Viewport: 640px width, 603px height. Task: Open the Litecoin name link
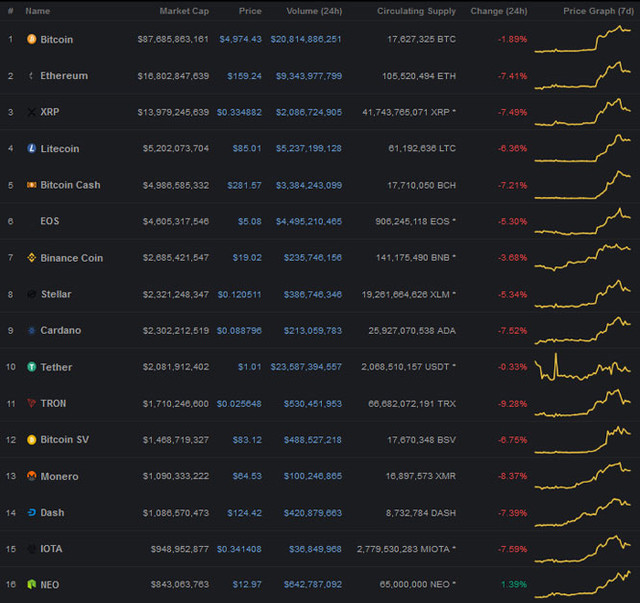pos(60,149)
